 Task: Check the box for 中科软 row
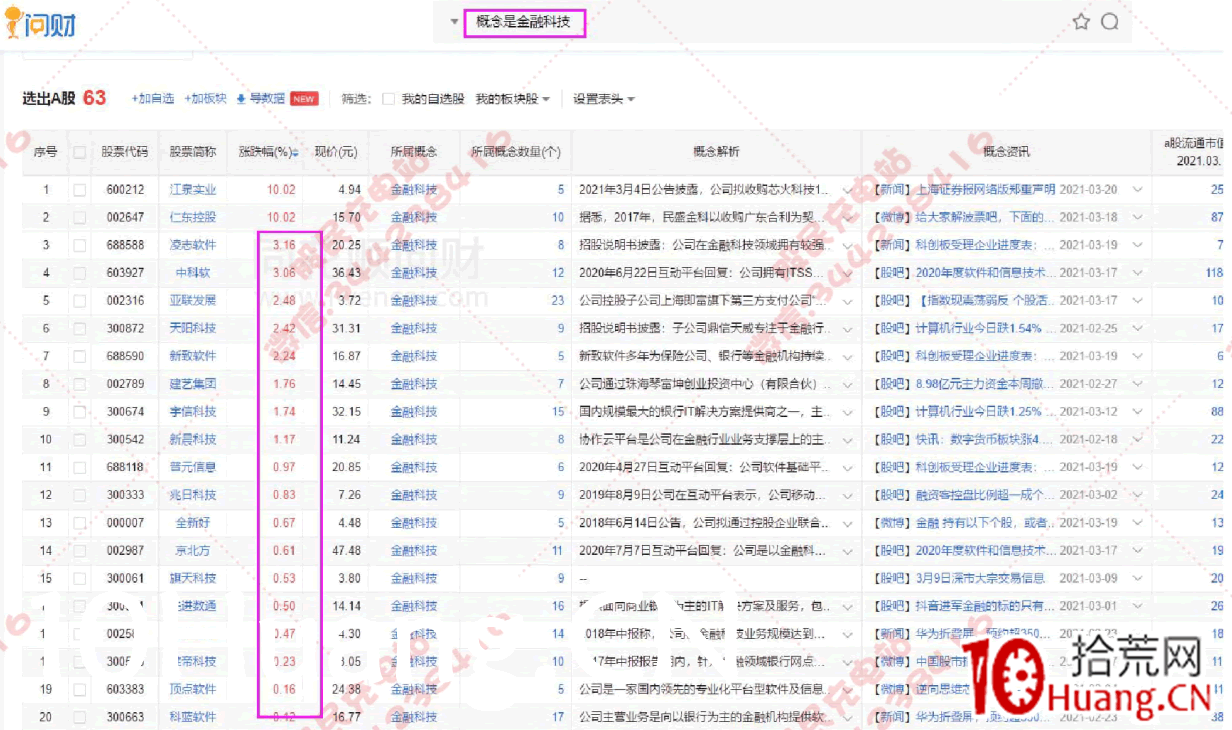pos(79,273)
